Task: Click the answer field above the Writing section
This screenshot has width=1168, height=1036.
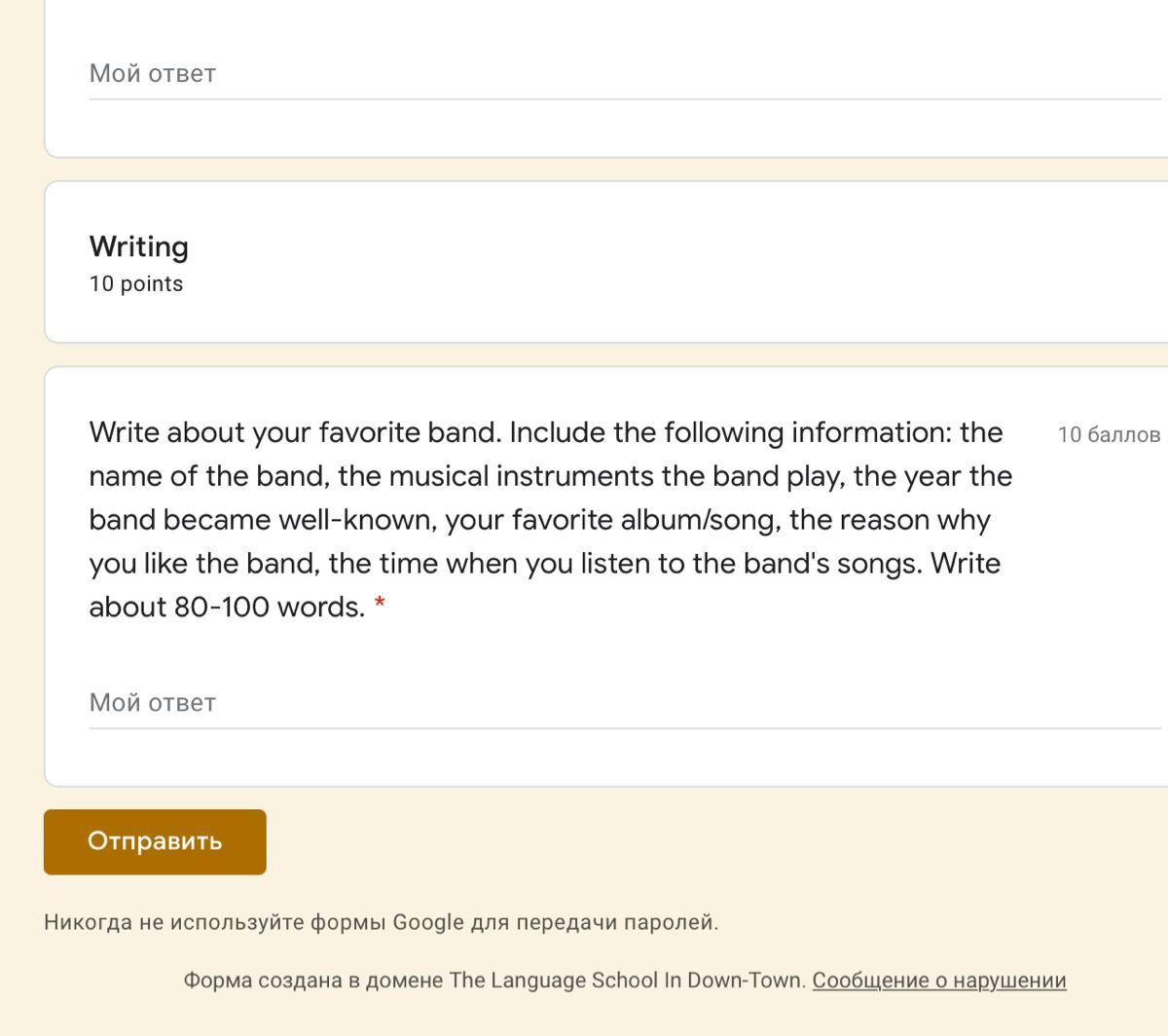Action: [x=623, y=74]
